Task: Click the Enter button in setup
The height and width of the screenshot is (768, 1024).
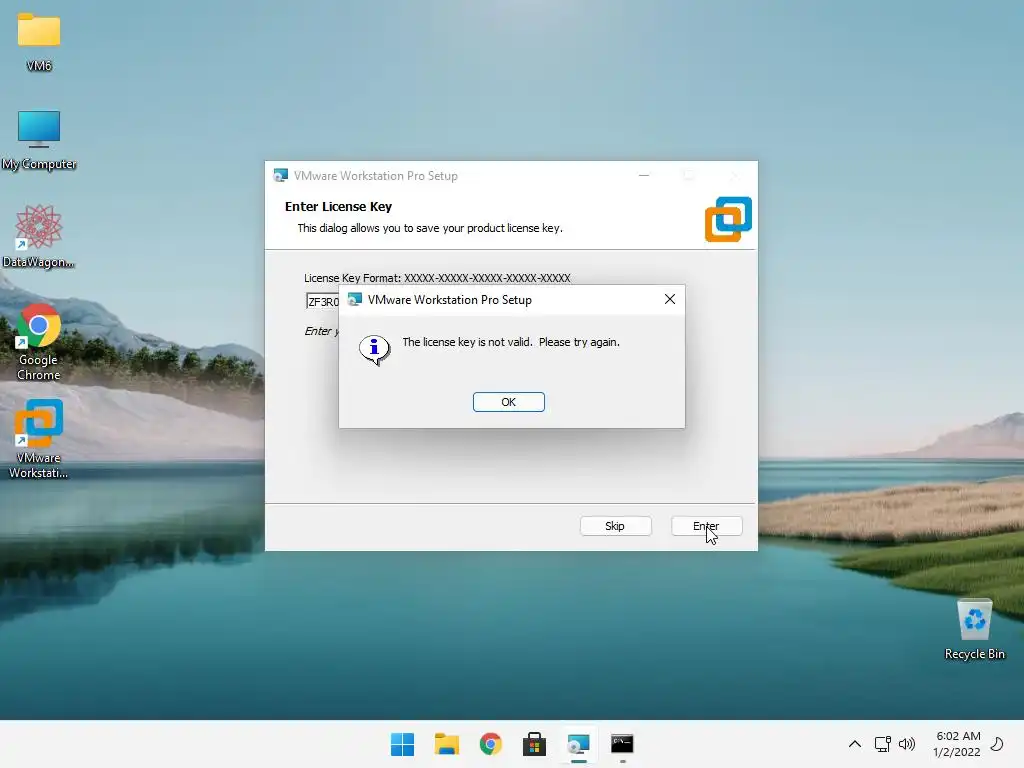Action: 707,526
